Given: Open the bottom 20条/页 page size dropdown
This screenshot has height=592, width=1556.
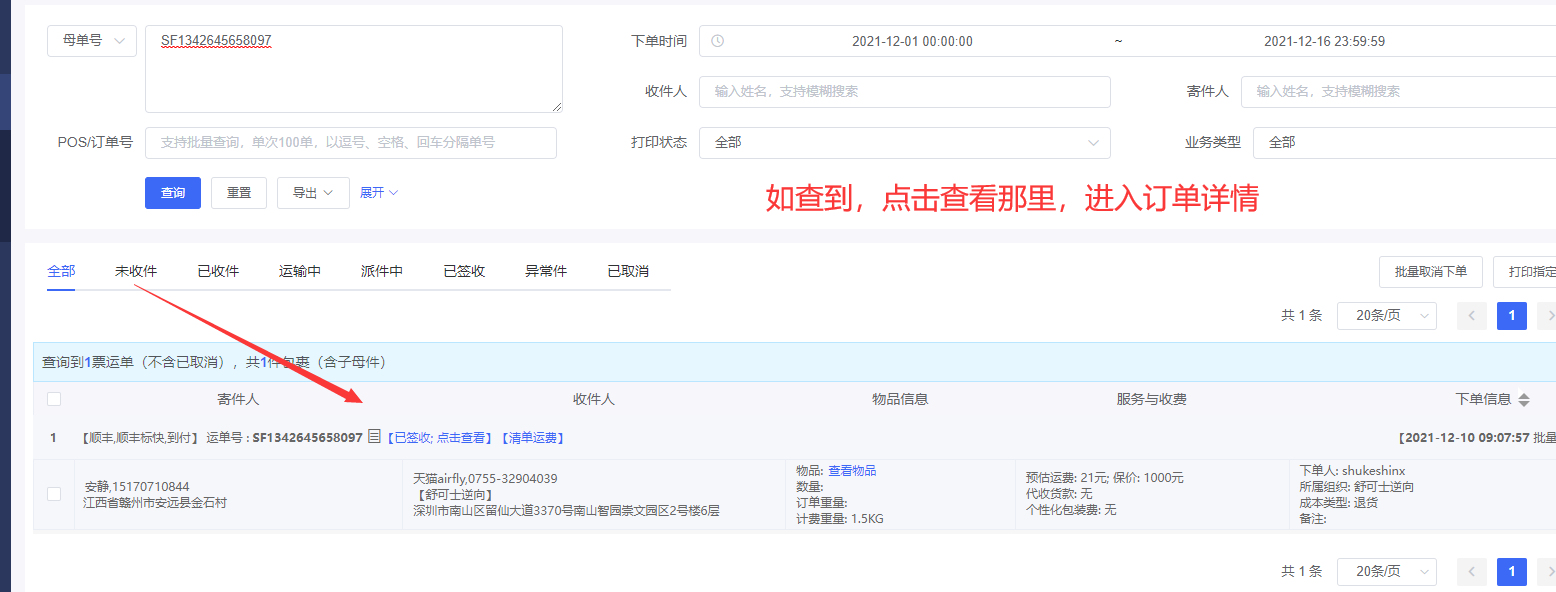Looking at the screenshot, I should (1387, 572).
